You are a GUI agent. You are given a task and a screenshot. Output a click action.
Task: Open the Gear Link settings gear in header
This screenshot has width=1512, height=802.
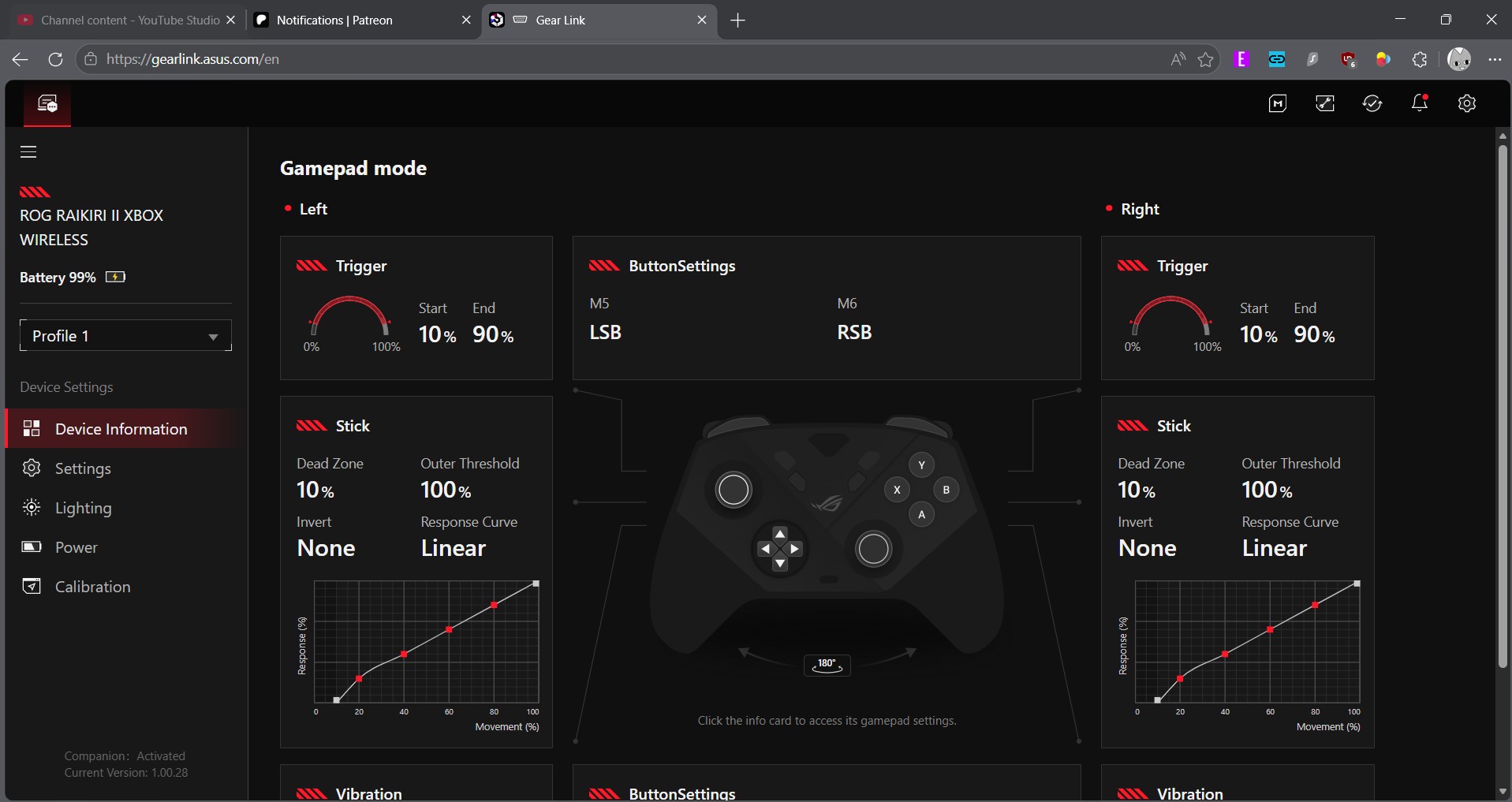[x=1467, y=103]
